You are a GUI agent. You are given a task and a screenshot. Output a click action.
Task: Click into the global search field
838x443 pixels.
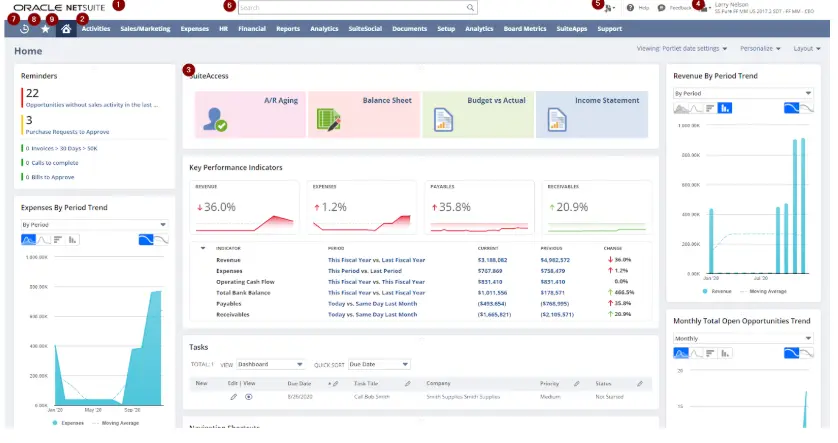[x=352, y=7]
